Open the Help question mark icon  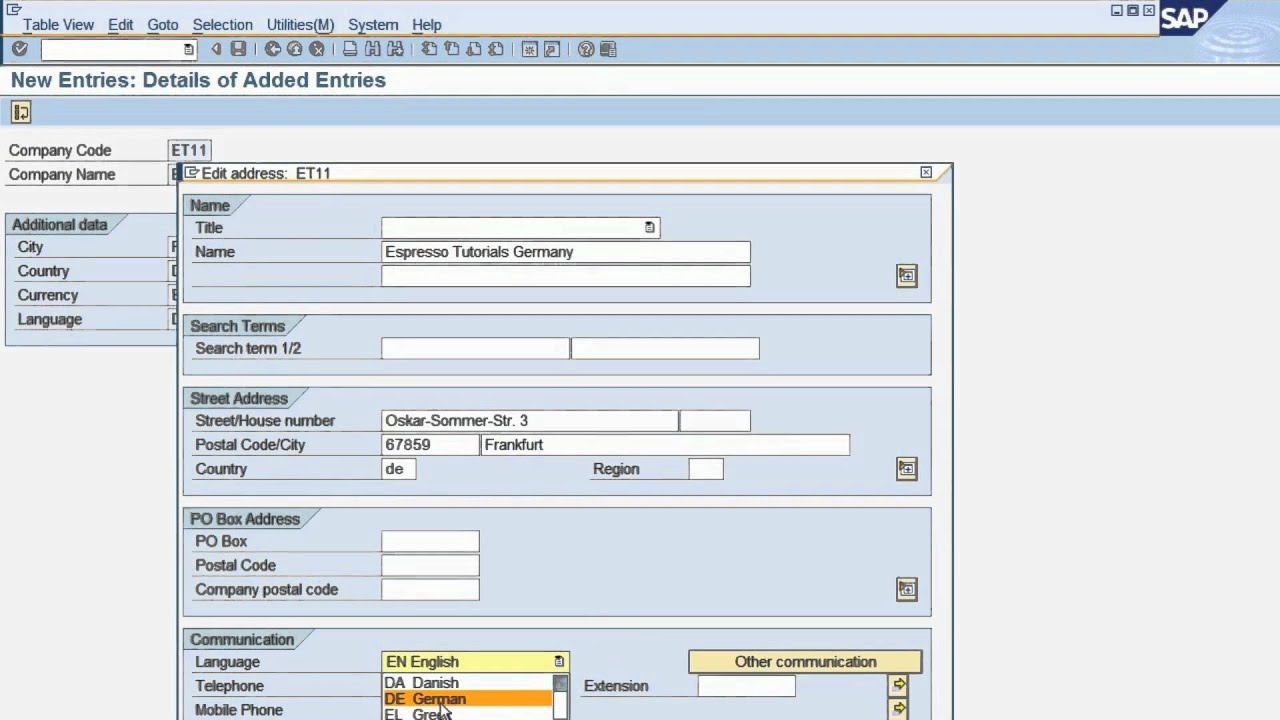[586, 49]
